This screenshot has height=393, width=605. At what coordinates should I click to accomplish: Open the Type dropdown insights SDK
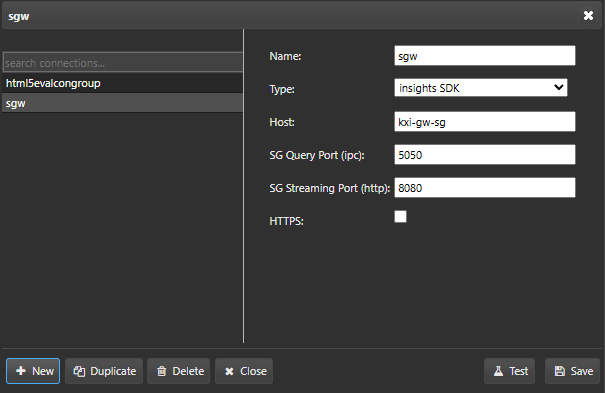481,88
